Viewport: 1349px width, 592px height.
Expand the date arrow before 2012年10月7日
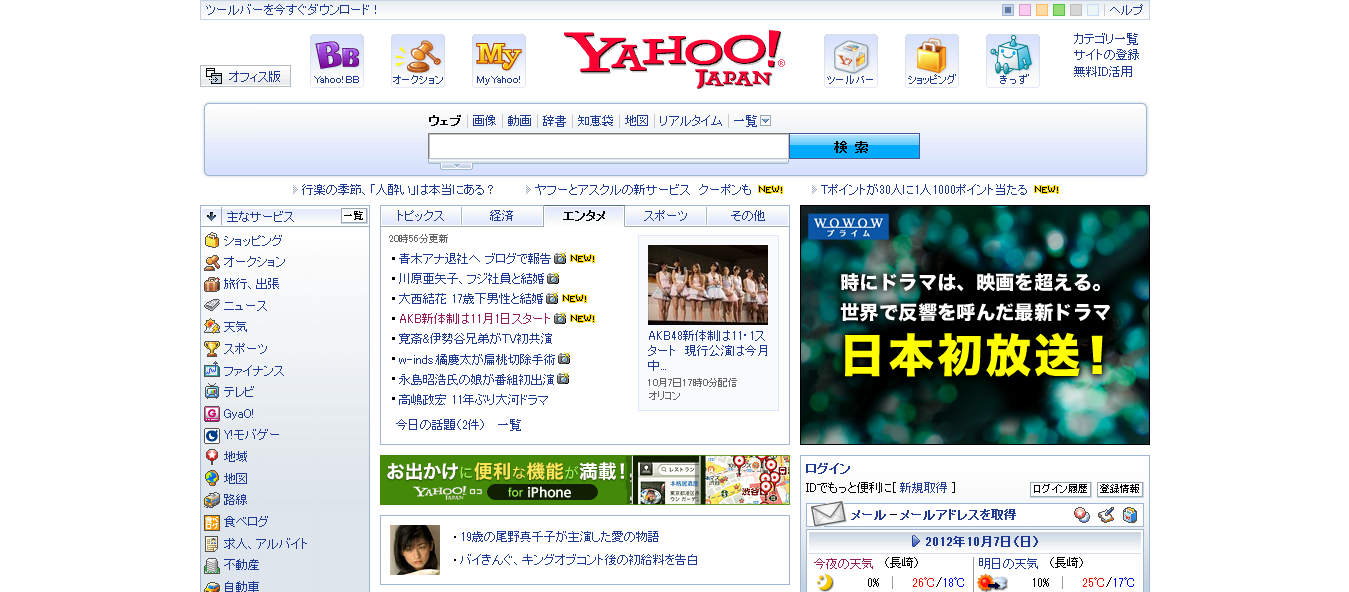[x=916, y=541]
